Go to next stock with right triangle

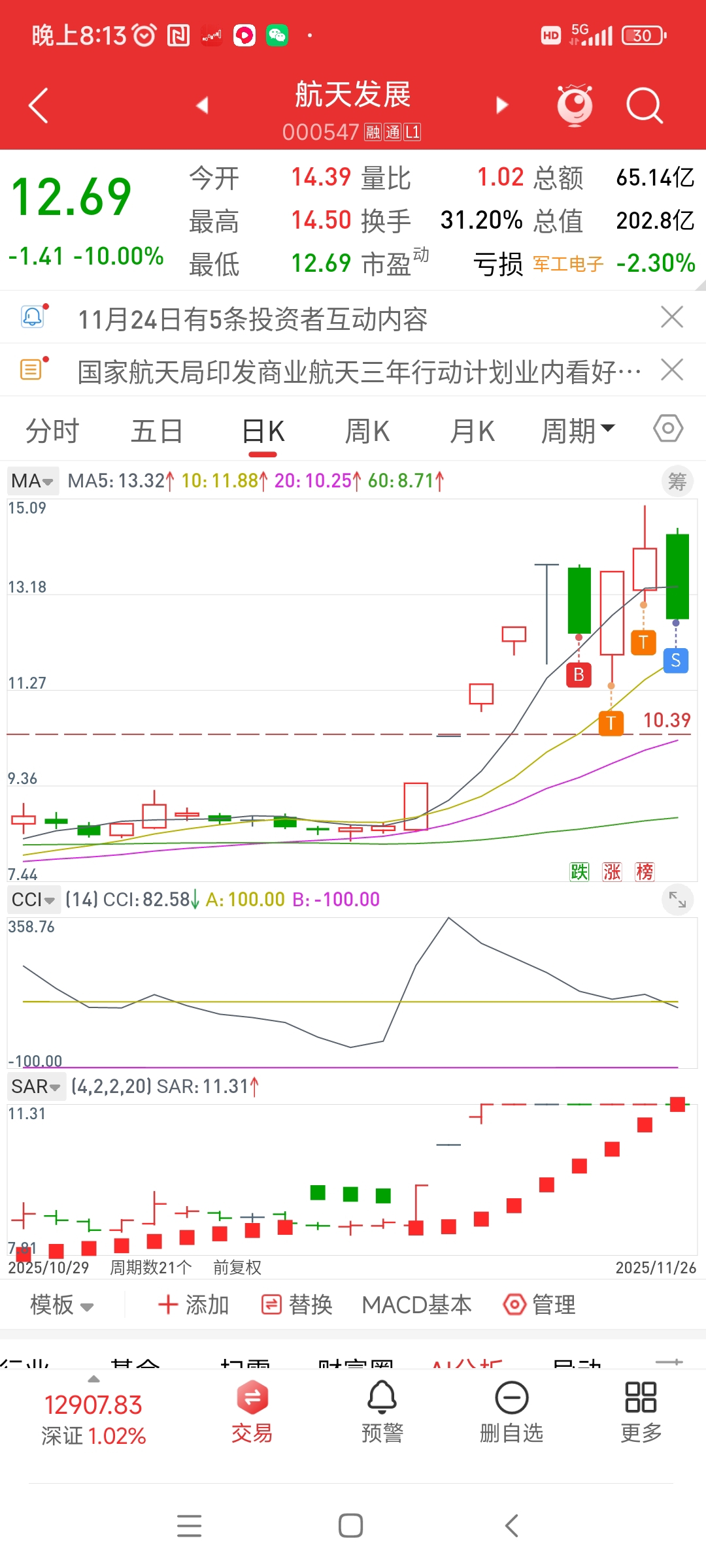click(x=502, y=105)
